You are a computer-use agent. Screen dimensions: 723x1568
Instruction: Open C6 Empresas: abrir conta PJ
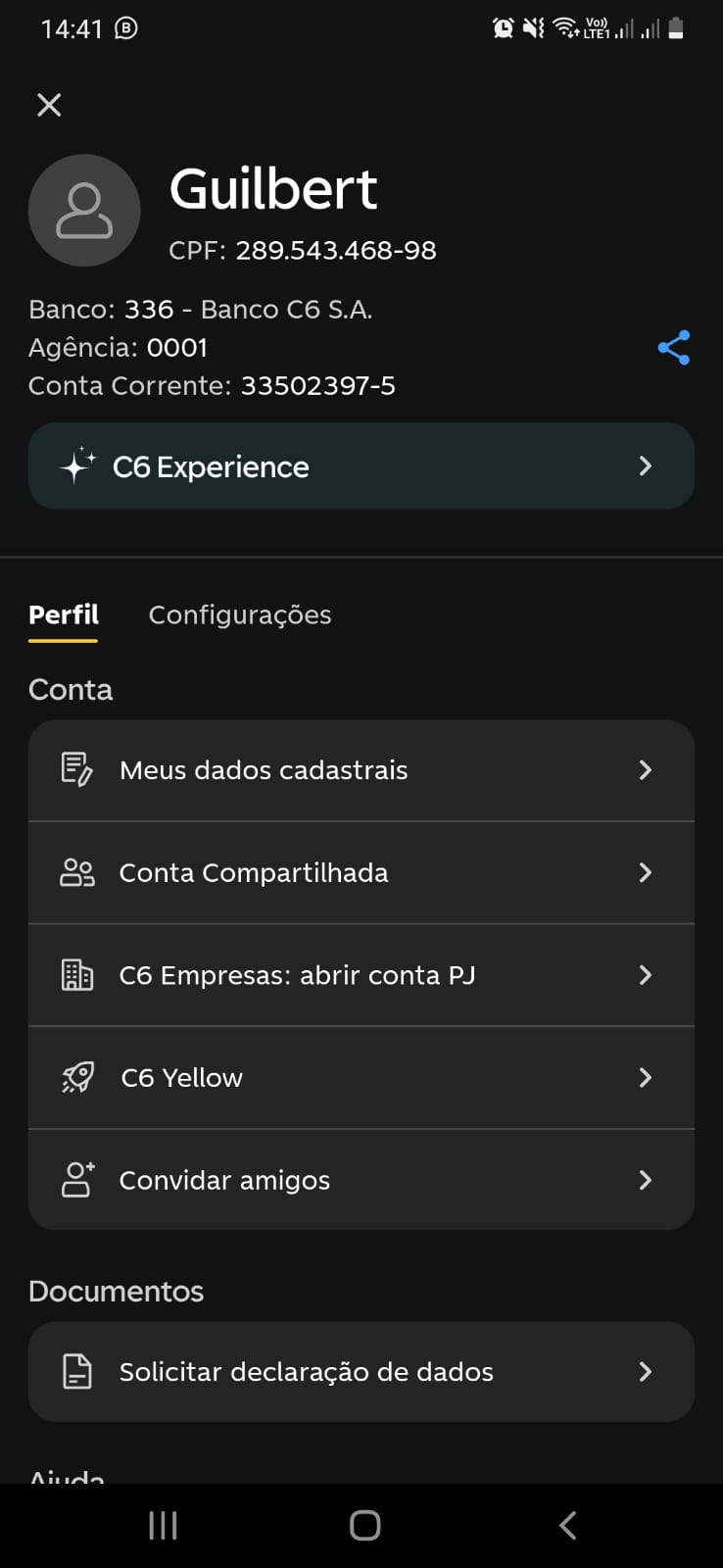tap(297, 975)
